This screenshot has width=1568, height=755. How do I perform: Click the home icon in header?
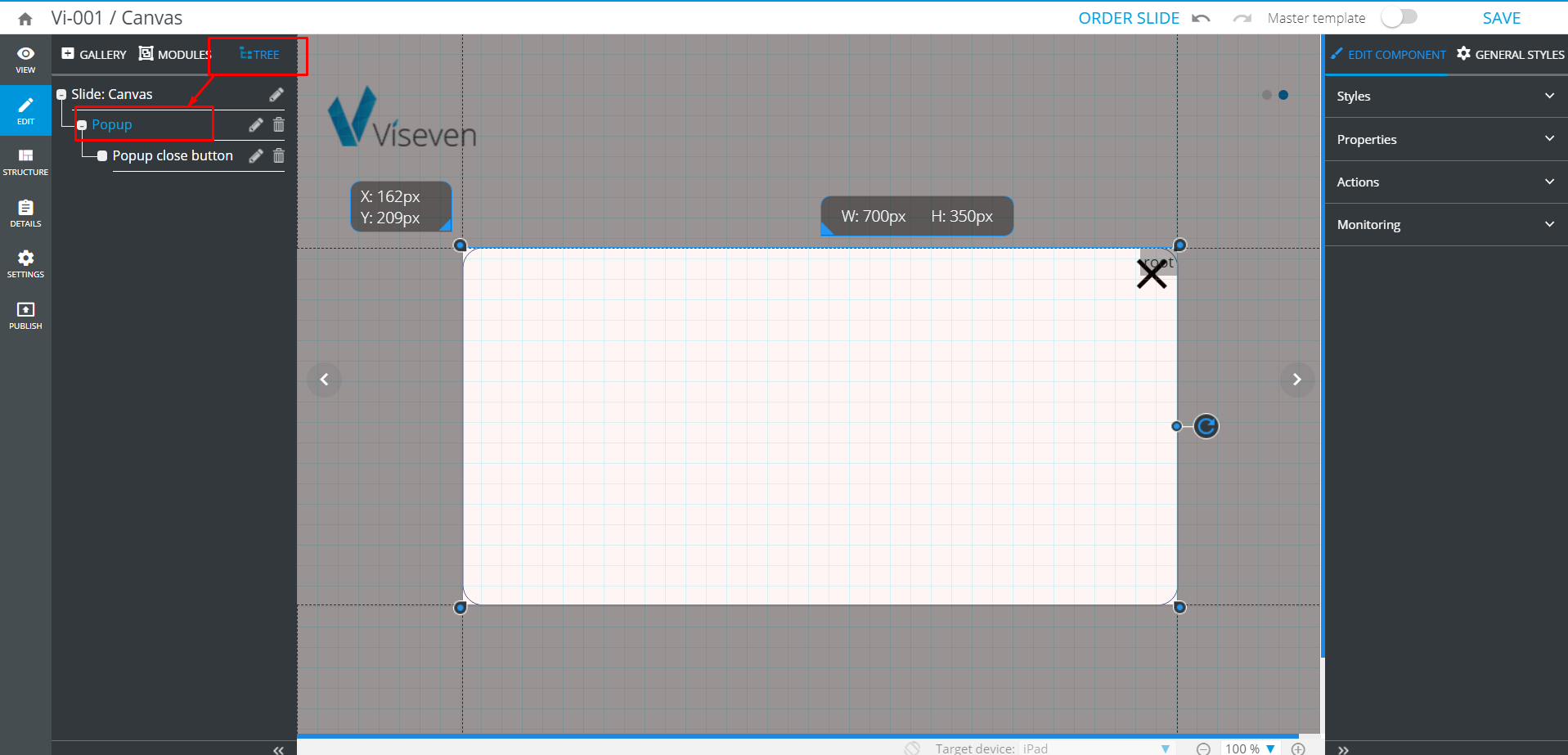25,19
